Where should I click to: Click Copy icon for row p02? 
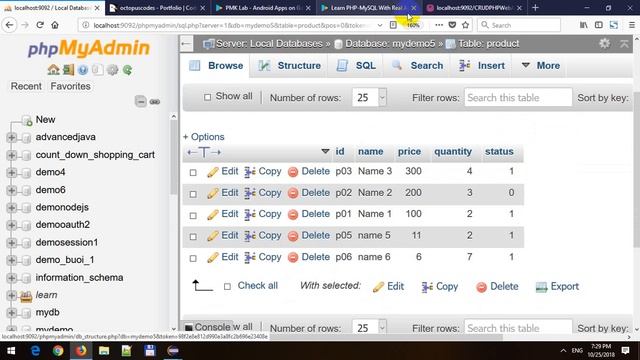(250, 193)
